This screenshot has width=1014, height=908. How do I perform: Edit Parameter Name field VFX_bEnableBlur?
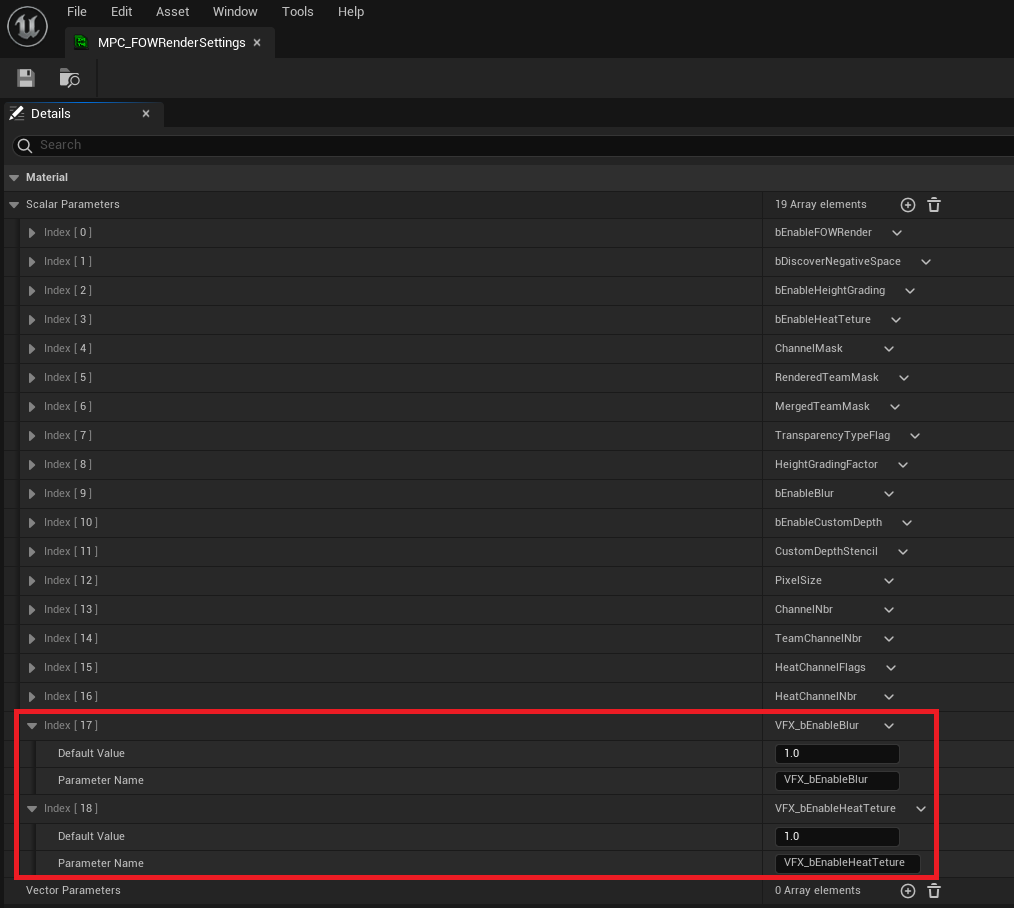837,780
